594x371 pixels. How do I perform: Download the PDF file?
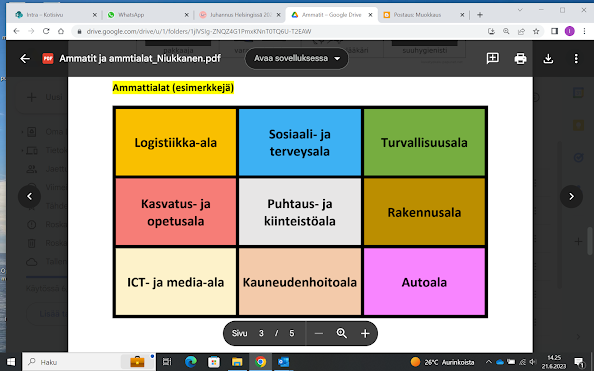pos(548,58)
